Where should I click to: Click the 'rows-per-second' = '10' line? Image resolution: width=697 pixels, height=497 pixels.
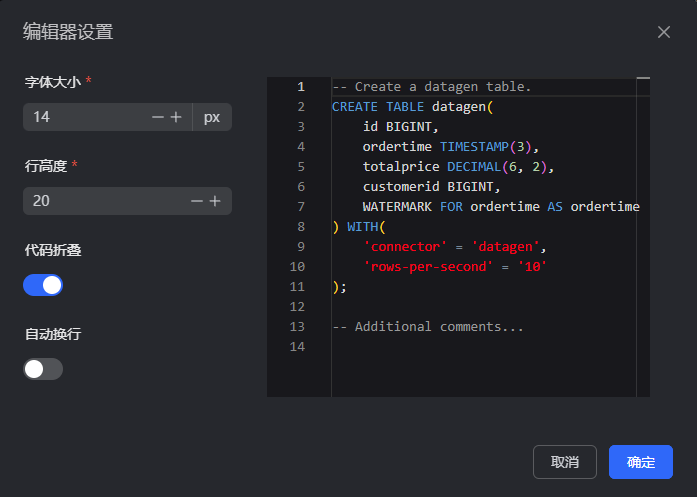tap(455, 267)
